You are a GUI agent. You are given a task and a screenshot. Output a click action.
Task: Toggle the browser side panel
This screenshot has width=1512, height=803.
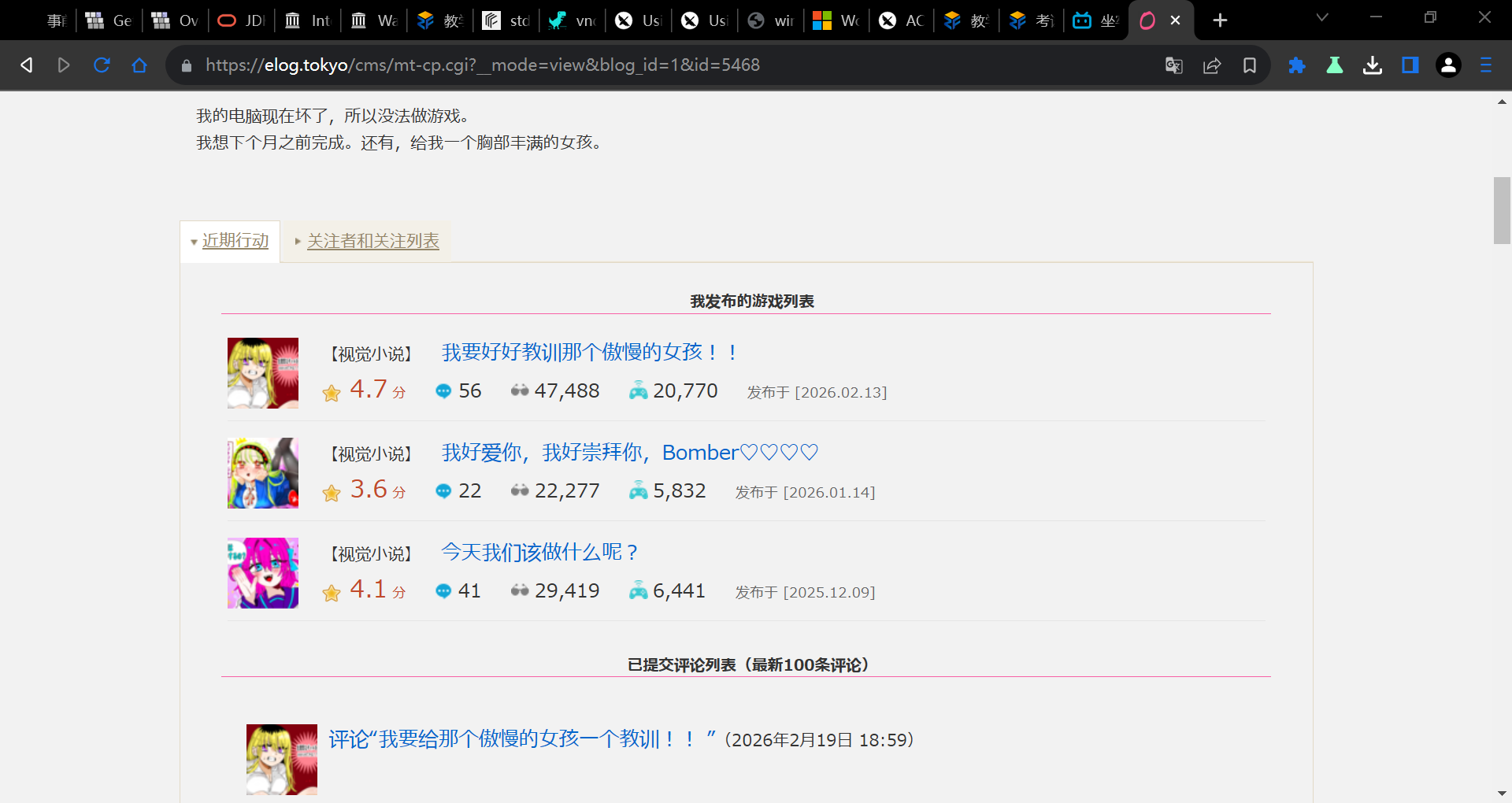[x=1410, y=65]
